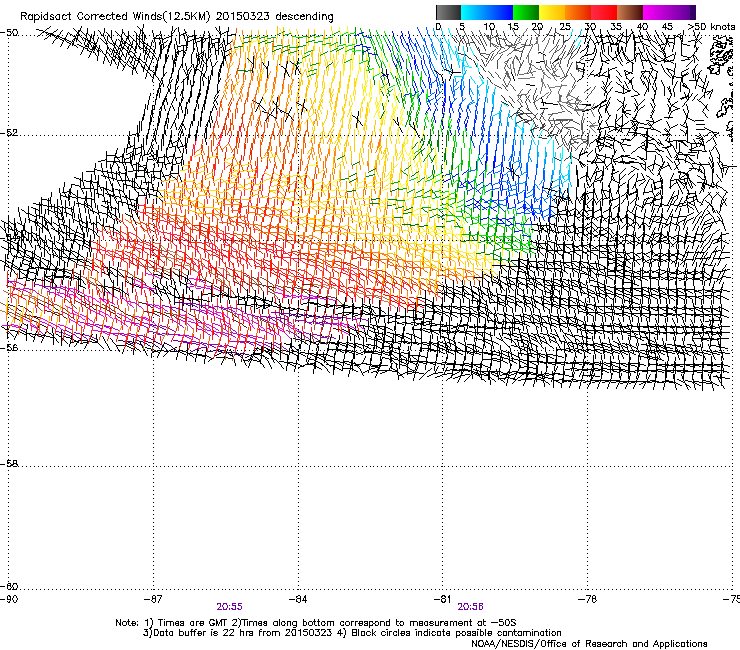Click the '-52' latitude axis label
740x650 pixels.
coord(9,133)
